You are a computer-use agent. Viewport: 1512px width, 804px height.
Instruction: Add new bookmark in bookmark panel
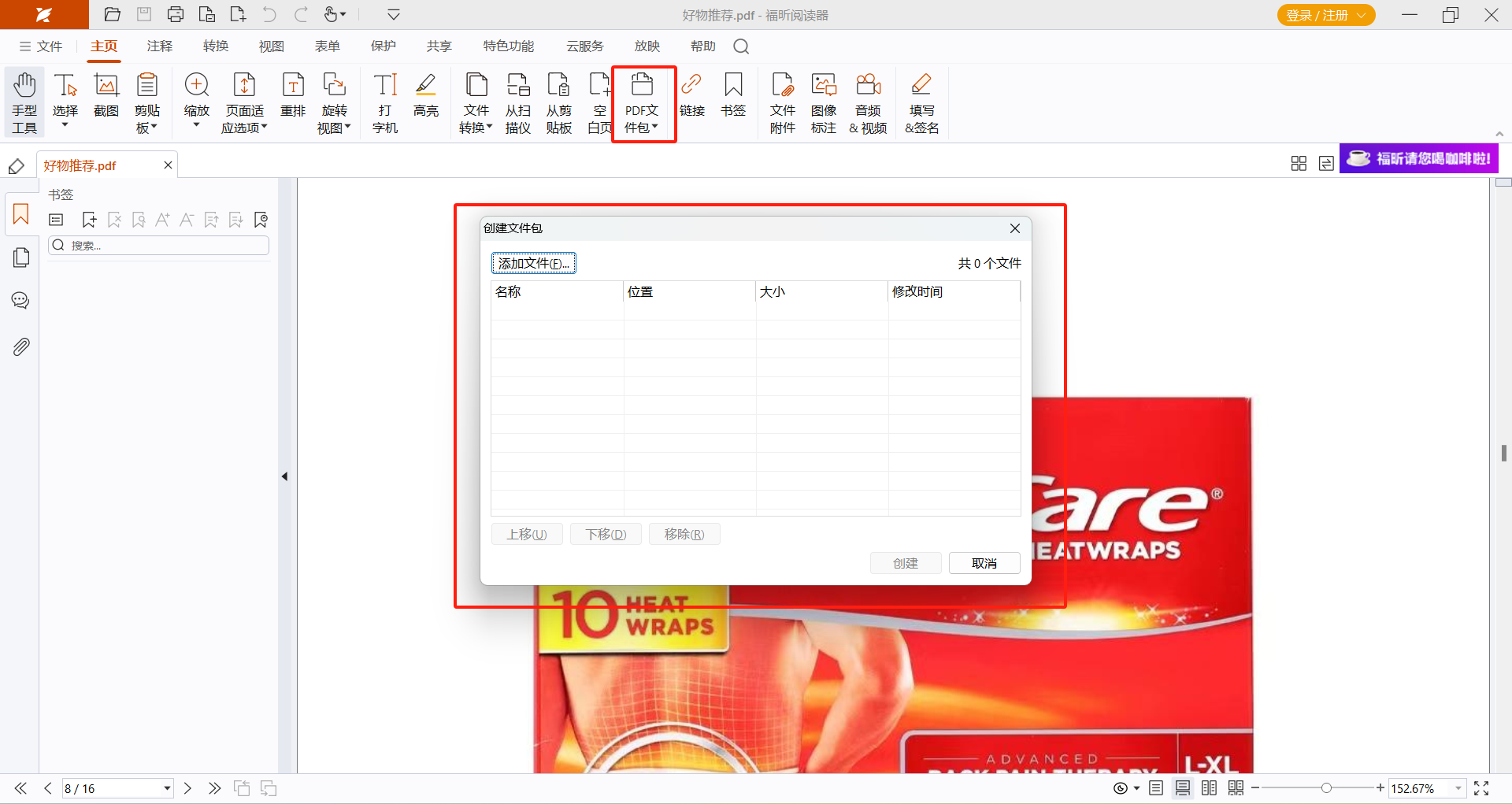pos(89,220)
